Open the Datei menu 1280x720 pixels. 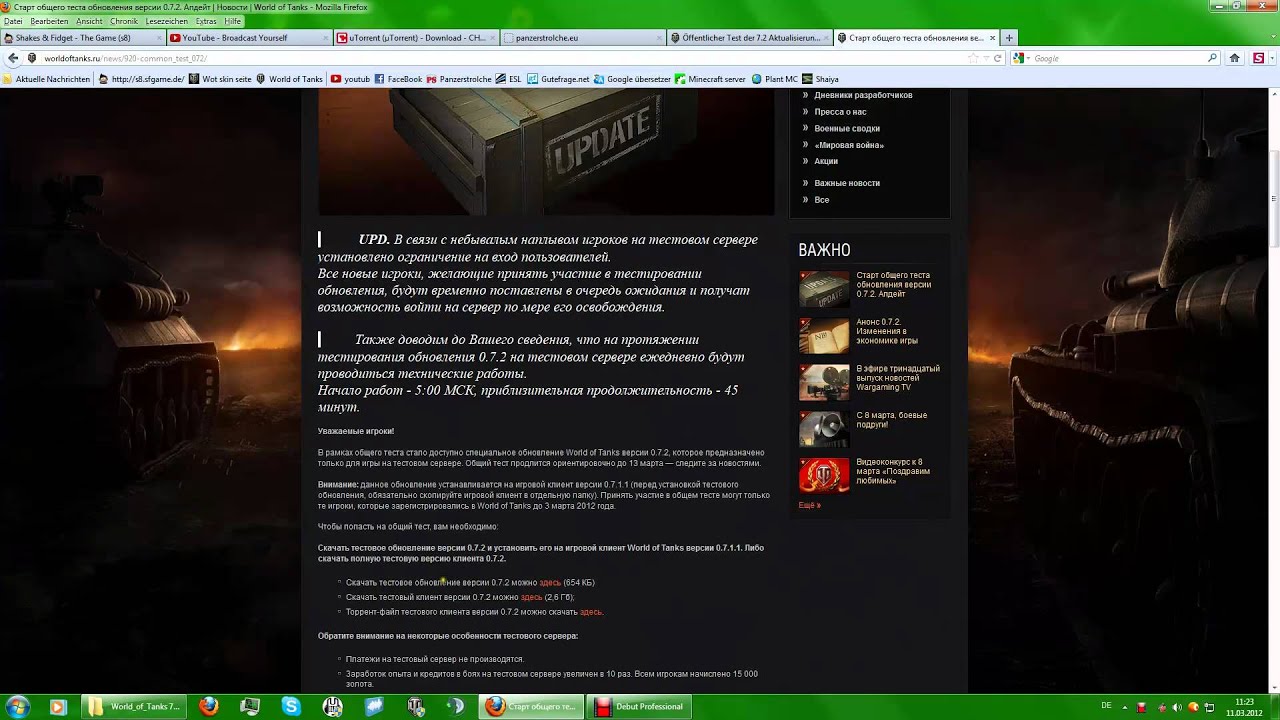13,21
